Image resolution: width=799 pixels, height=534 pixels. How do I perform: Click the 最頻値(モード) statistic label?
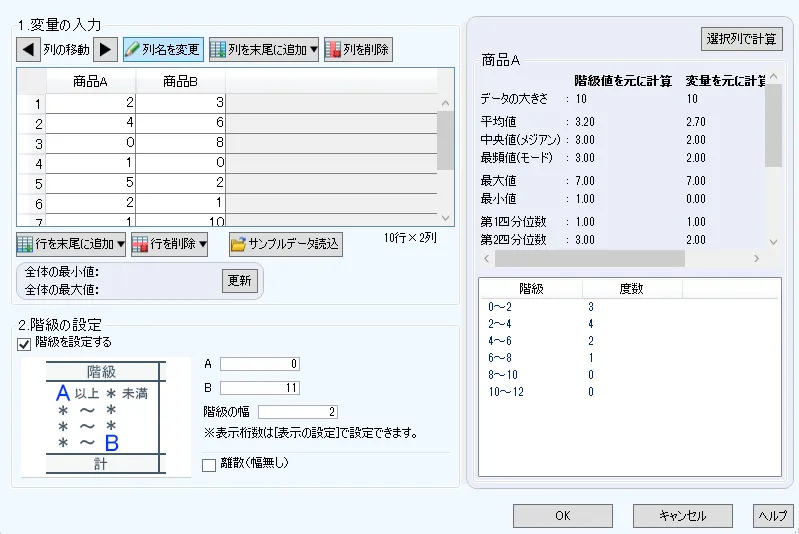(x=517, y=157)
